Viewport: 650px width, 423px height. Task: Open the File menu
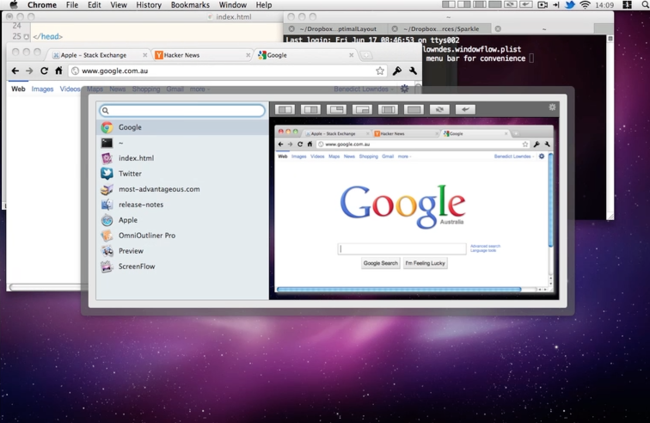click(72, 5)
